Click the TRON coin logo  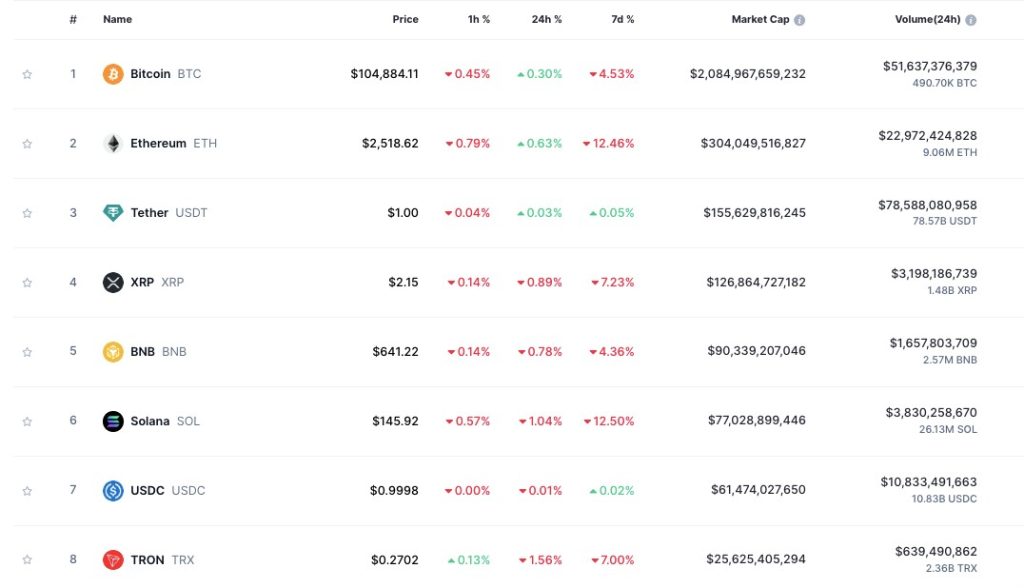click(x=113, y=559)
